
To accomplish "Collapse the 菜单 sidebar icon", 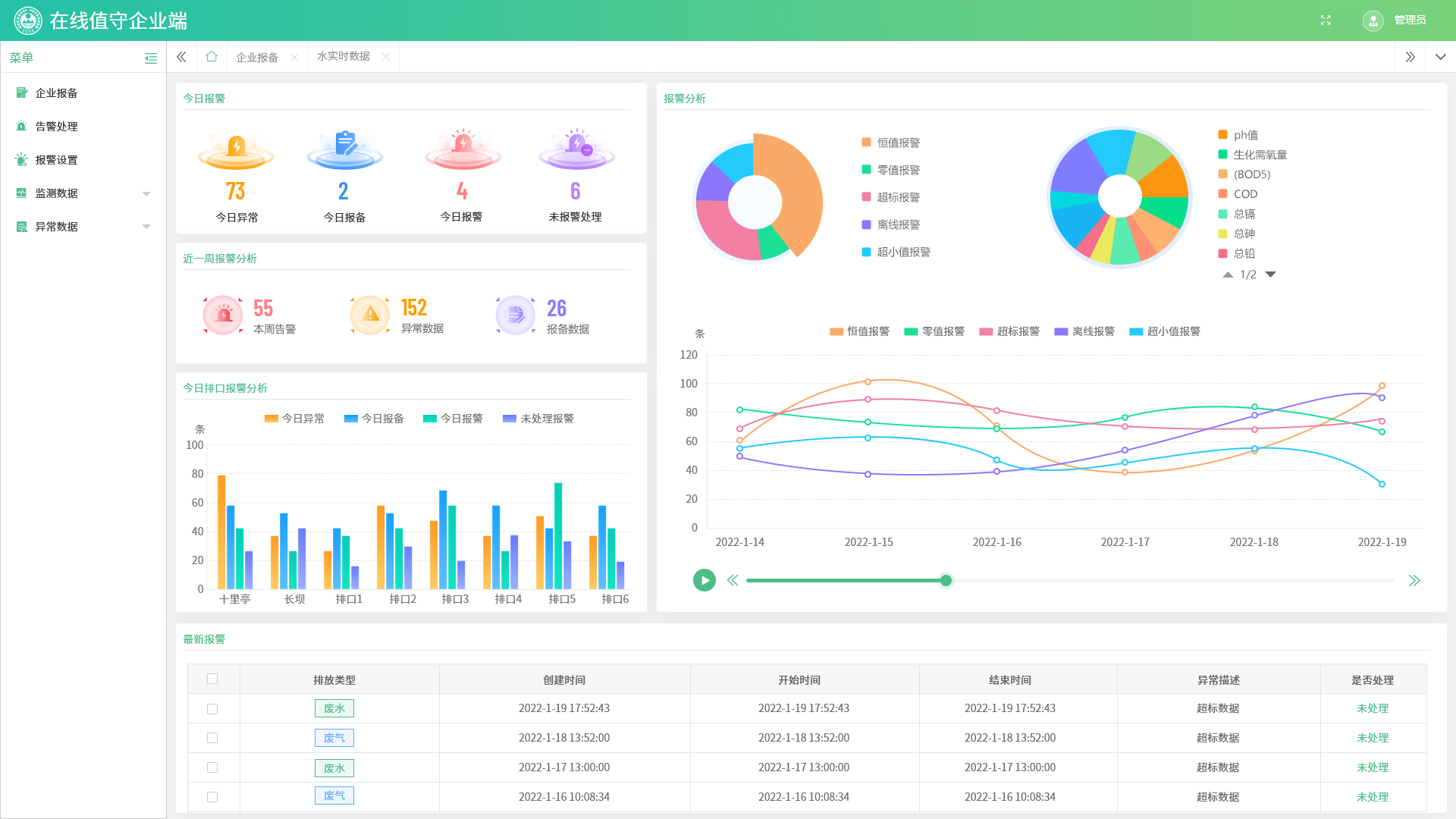I will (x=151, y=58).
